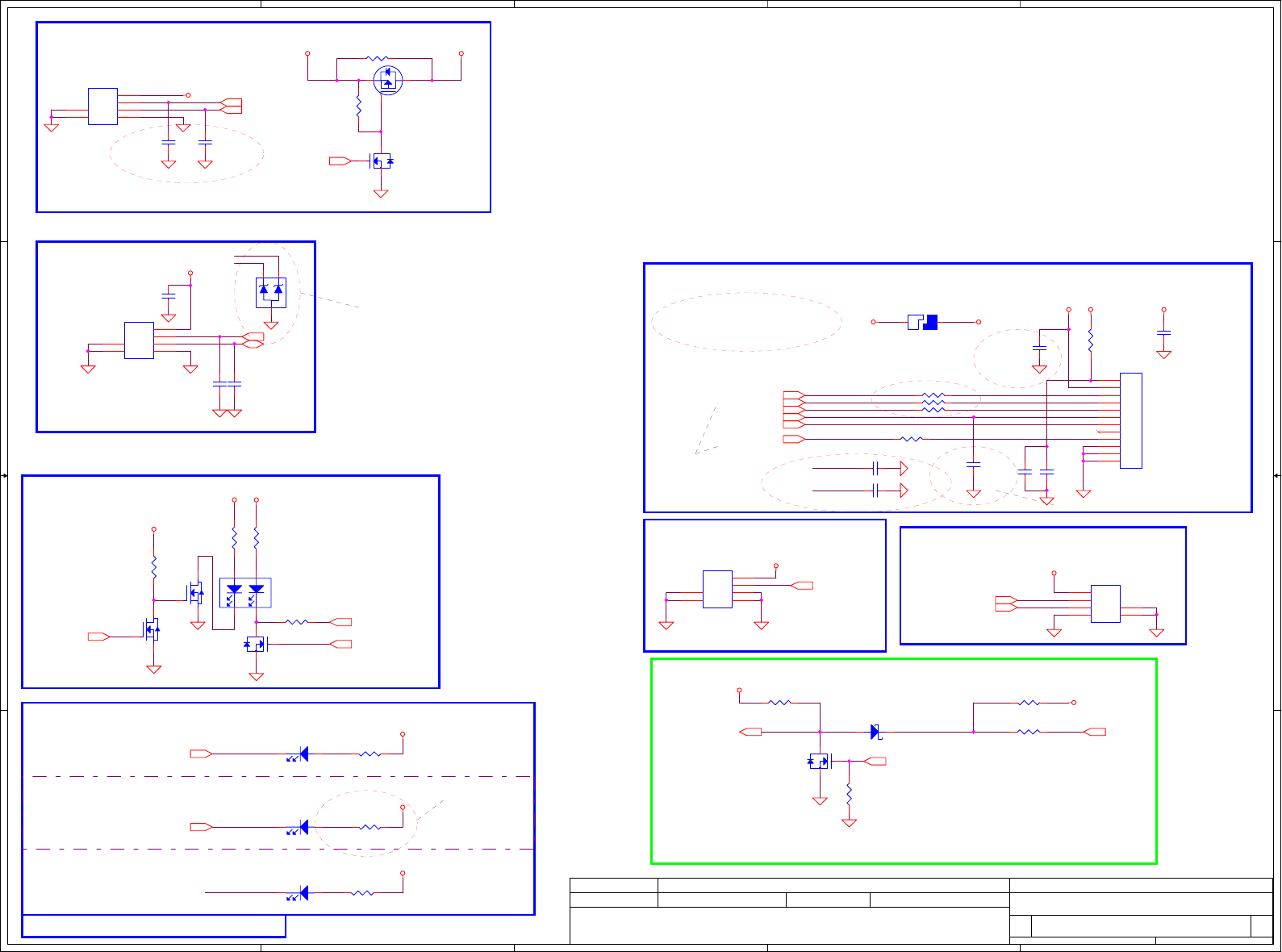Select the MOSFET in the green-bordered block
The width and height of the screenshot is (1282, 952).
tap(821, 761)
